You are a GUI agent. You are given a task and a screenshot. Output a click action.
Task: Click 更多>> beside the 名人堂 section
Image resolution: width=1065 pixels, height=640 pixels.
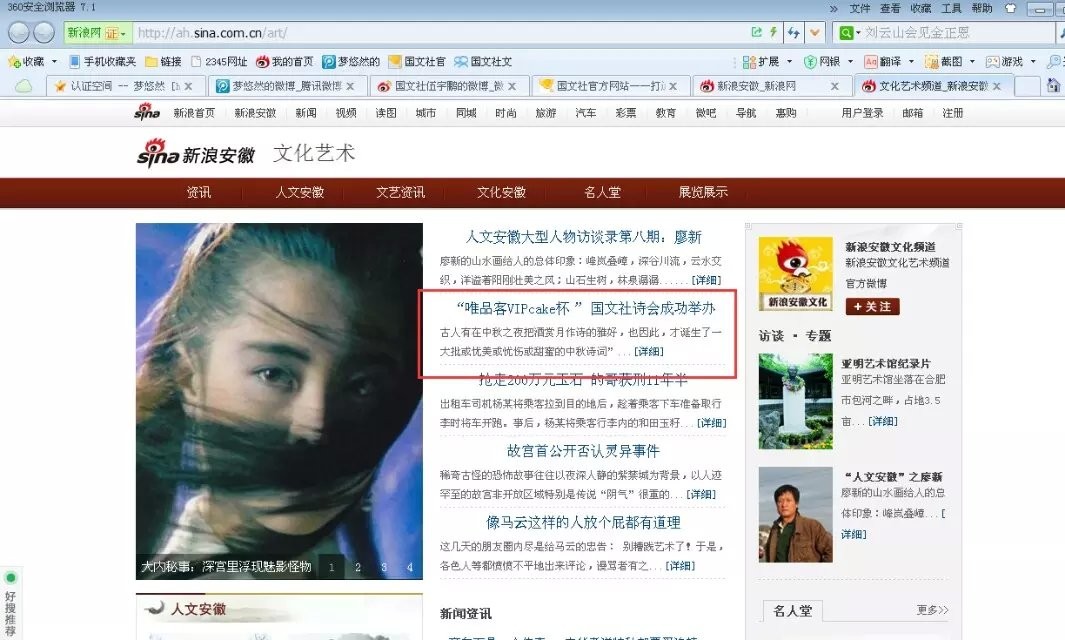click(932, 610)
